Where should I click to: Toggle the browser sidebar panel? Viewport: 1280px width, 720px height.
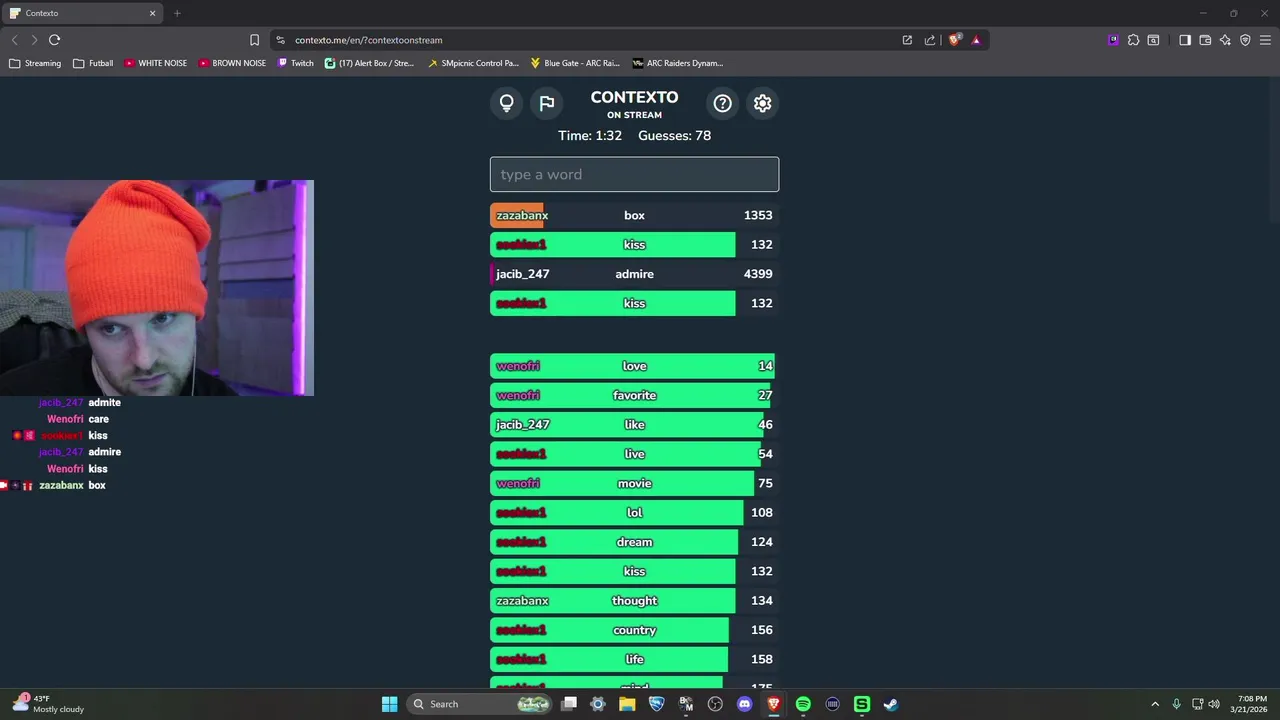pyautogui.click(x=1185, y=40)
